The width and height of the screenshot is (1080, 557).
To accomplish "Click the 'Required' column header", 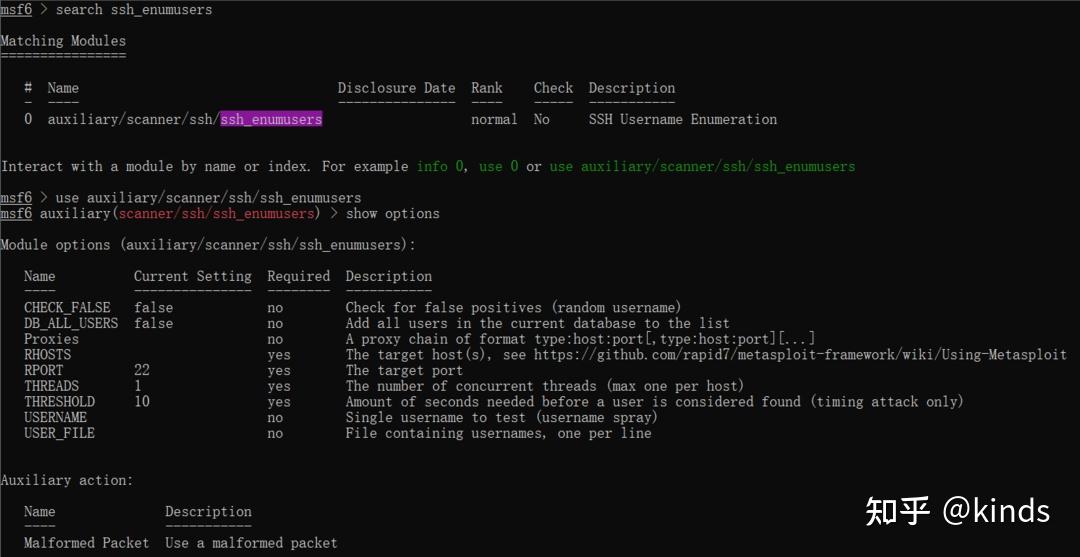I will coord(299,277).
